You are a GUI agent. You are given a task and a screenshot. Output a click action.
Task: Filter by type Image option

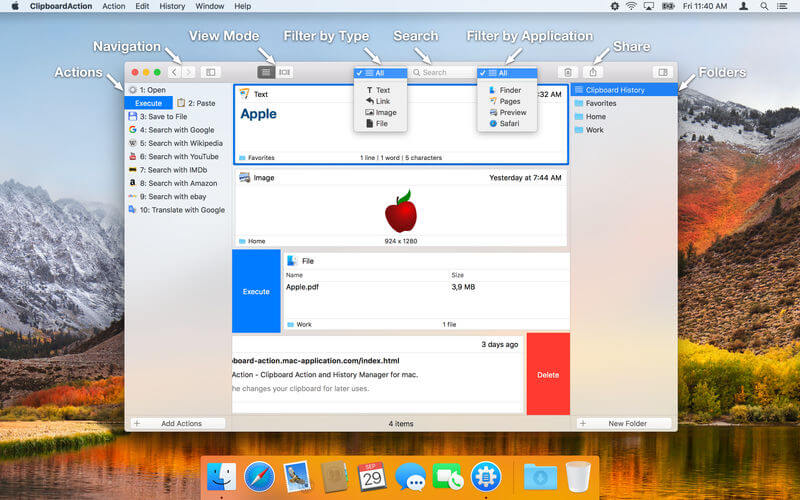[x=381, y=112]
